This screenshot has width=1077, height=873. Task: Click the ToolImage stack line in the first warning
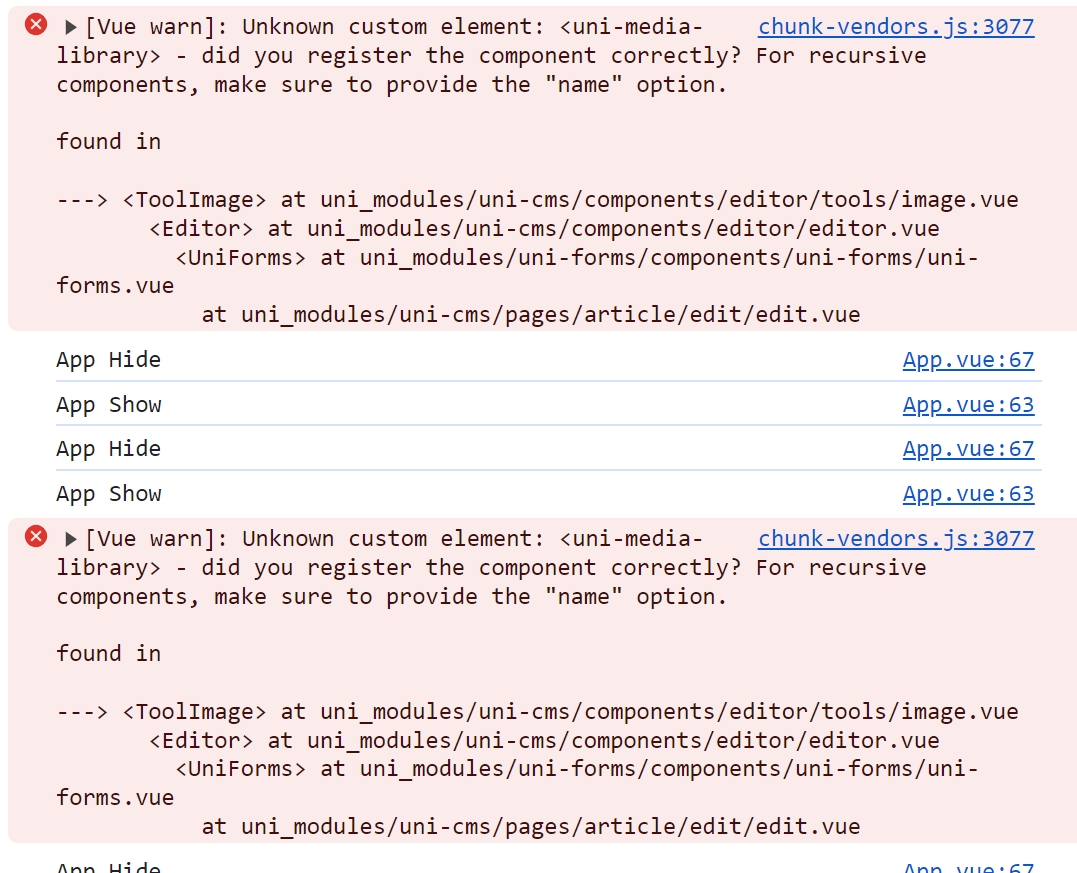point(570,200)
